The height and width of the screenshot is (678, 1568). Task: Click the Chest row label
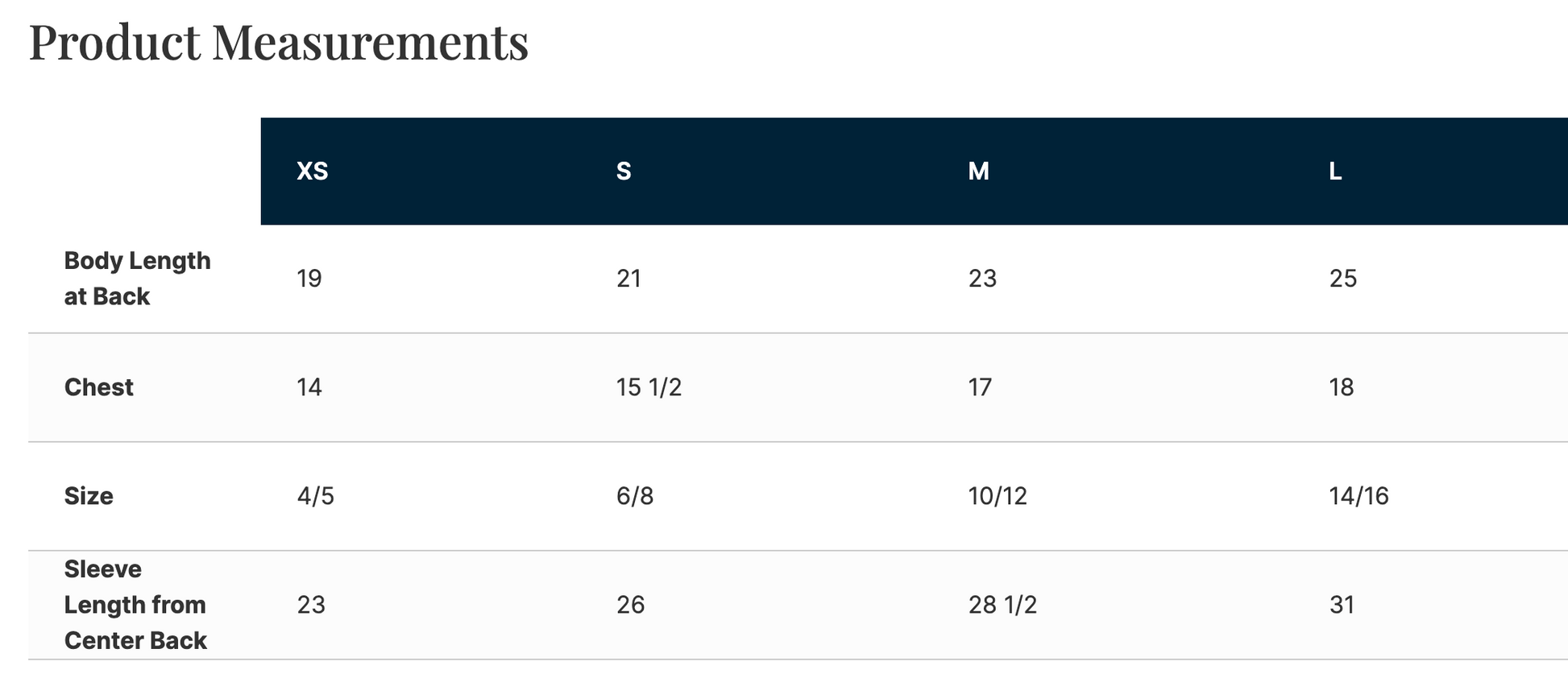98,387
